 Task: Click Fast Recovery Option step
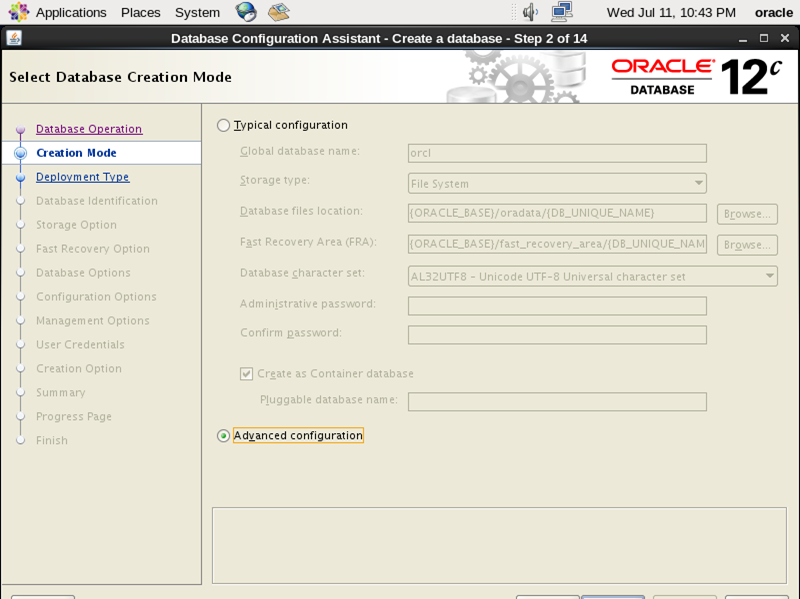[92, 248]
